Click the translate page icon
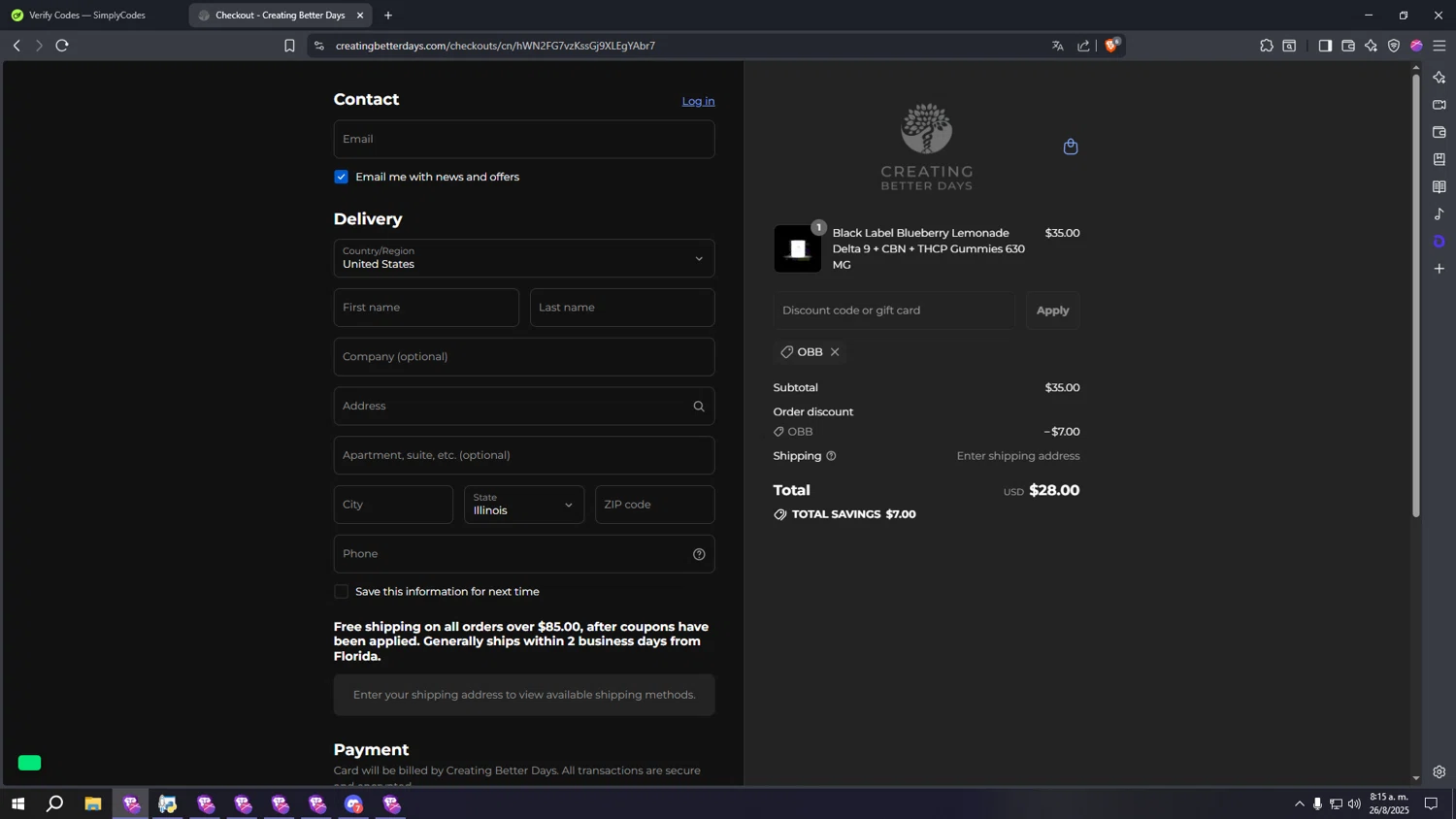This screenshot has width=1456, height=819. [x=1058, y=46]
